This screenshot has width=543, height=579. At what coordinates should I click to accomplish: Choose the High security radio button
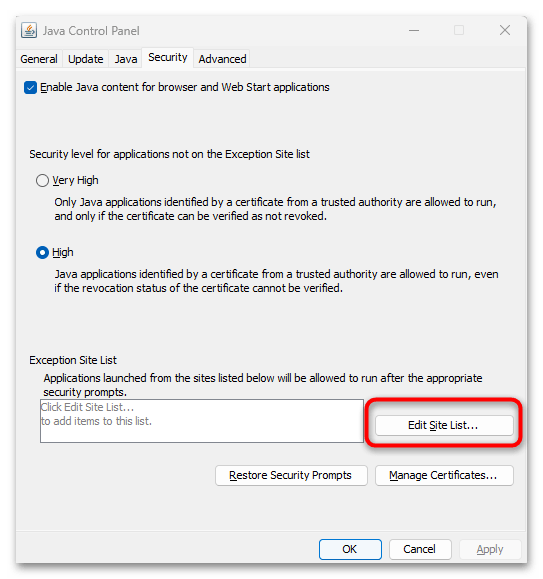coord(42,253)
